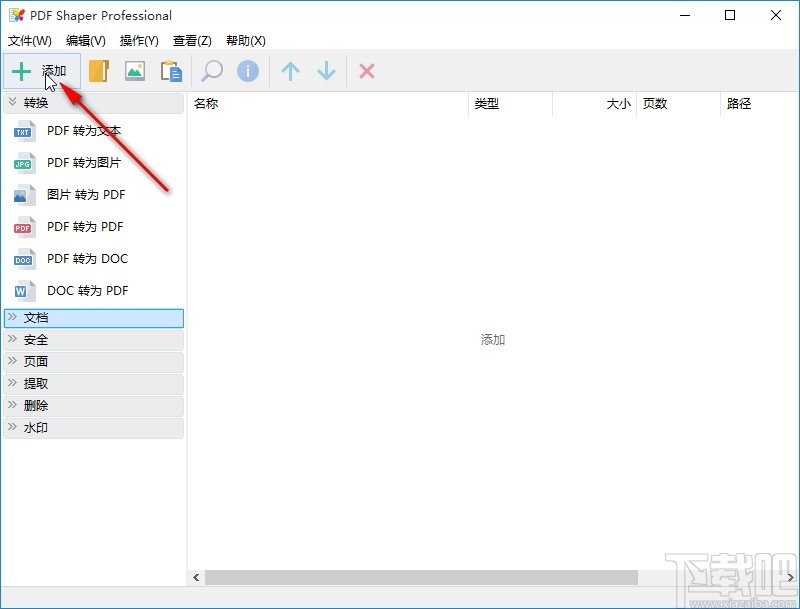Click the TXT icon beside PDF 转为文本
The image size is (800, 609).
click(x=24, y=131)
